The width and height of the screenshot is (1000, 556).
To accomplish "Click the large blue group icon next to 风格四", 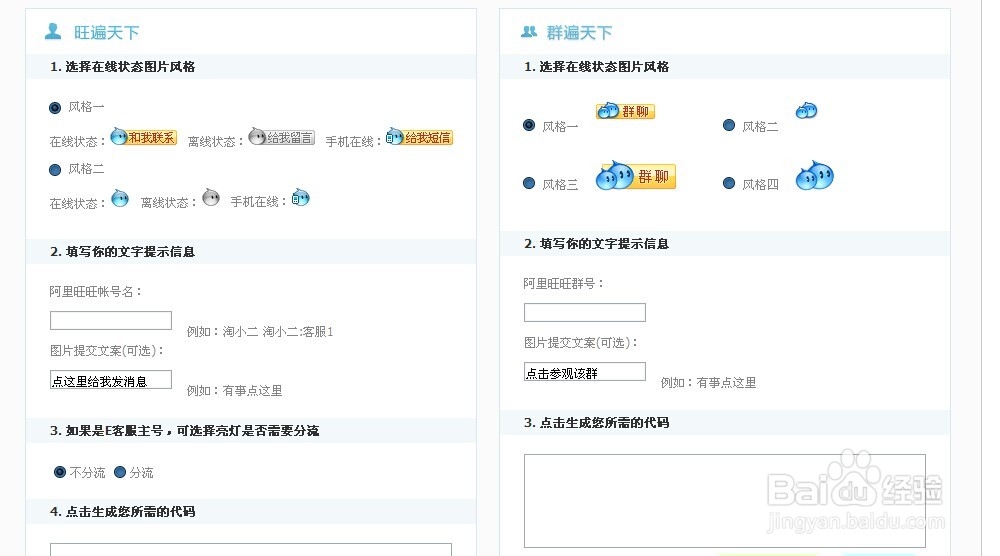I will tap(815, 175).
